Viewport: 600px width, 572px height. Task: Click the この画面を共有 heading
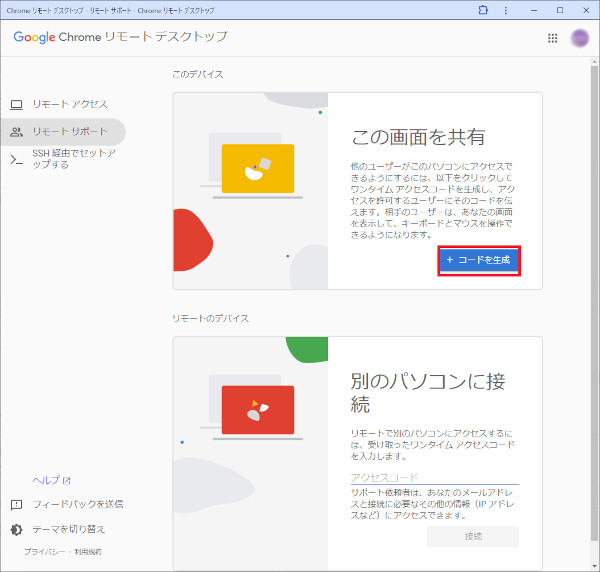click(x=418, y=137)
